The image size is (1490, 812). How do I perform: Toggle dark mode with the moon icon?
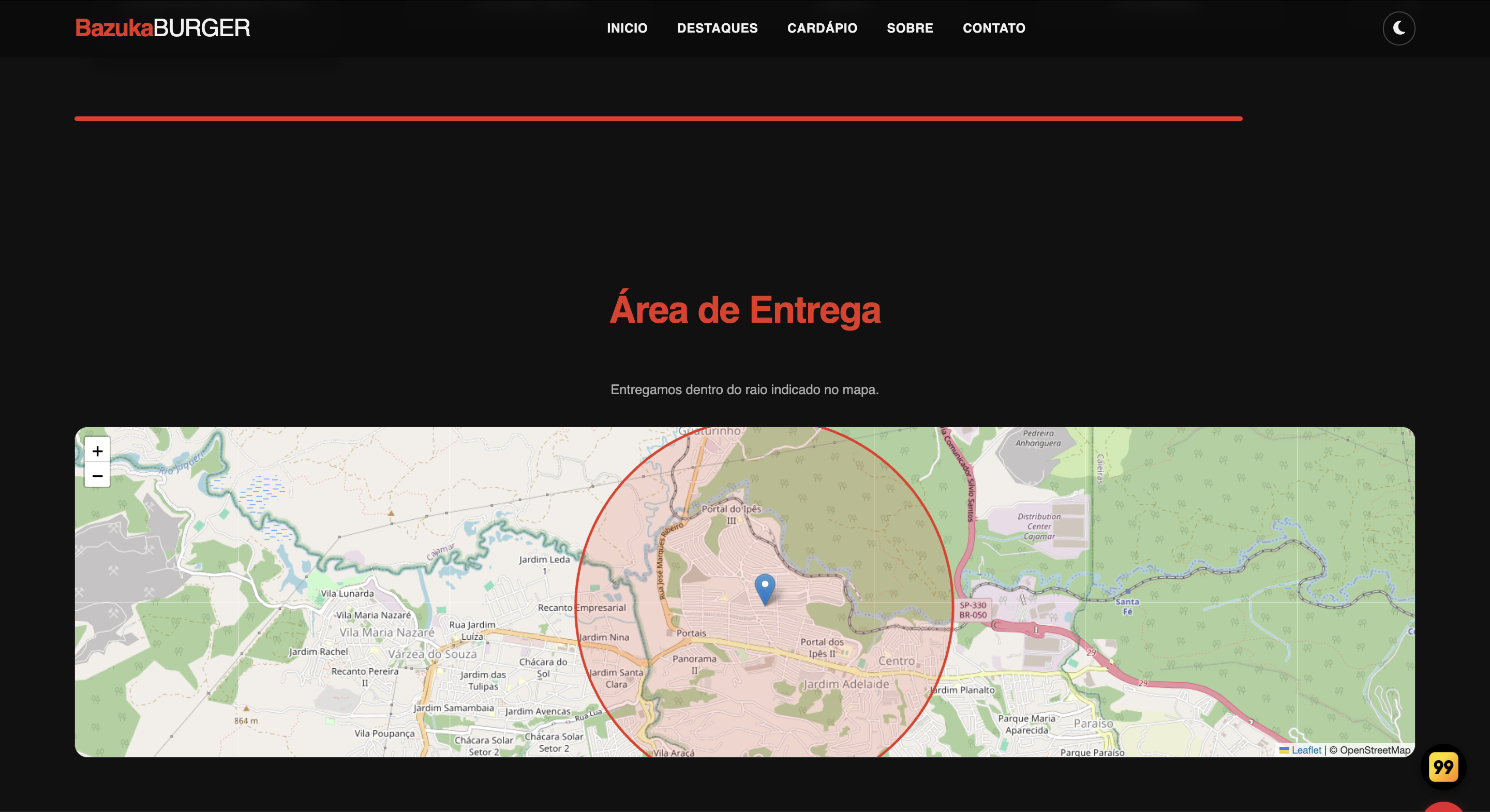tap(1399, 28)
